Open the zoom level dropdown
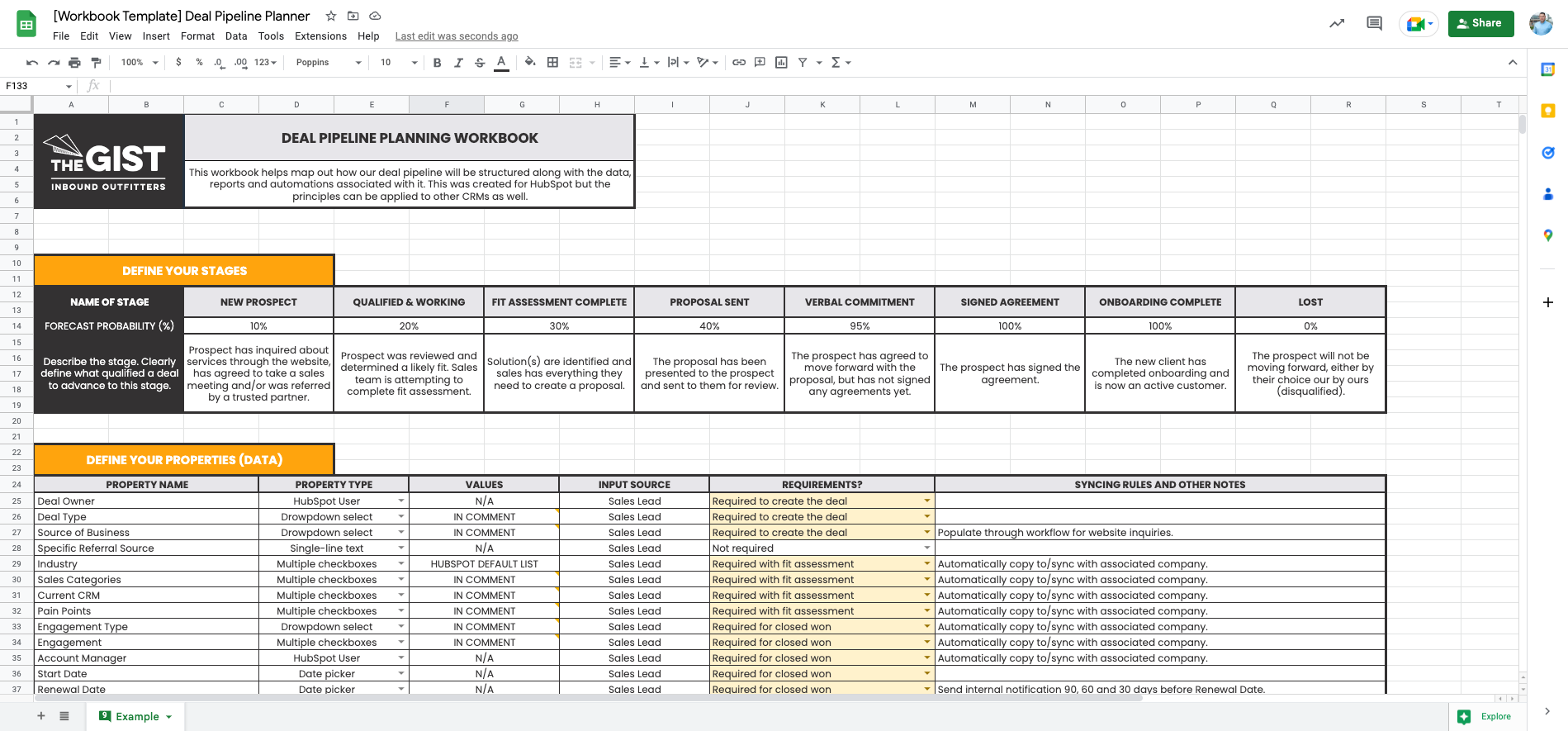The height and width of the screenshot is (731, 1568). pos(139,63)
